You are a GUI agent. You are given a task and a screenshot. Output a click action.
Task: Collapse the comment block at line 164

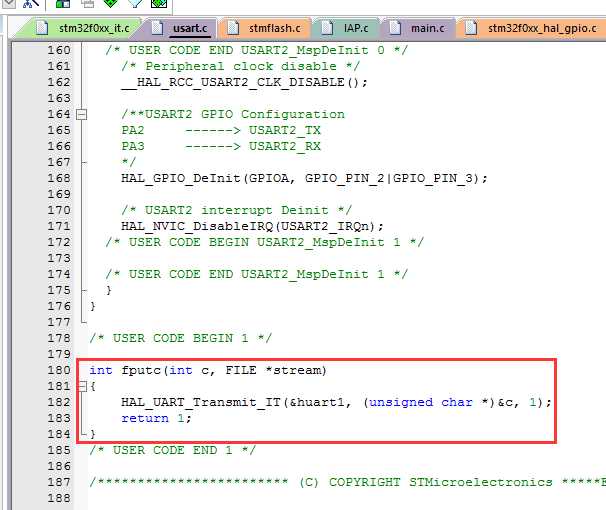click(82, 114)
